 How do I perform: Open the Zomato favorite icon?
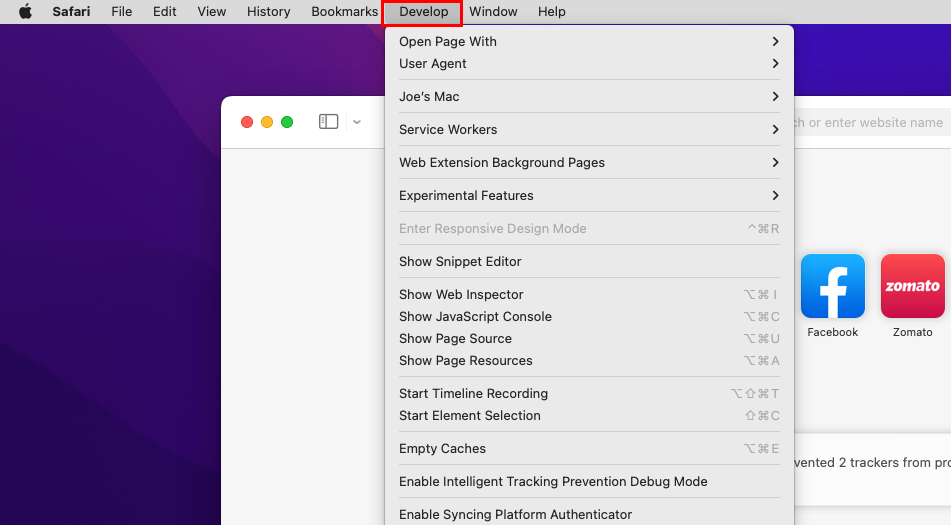[x=912, y=287]
